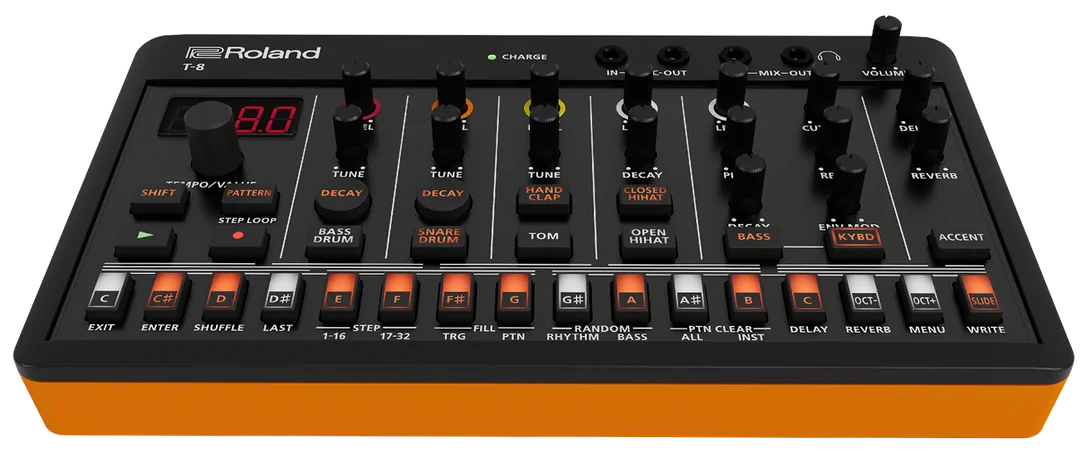Adjust the VOLUME knob

[884, 40]
